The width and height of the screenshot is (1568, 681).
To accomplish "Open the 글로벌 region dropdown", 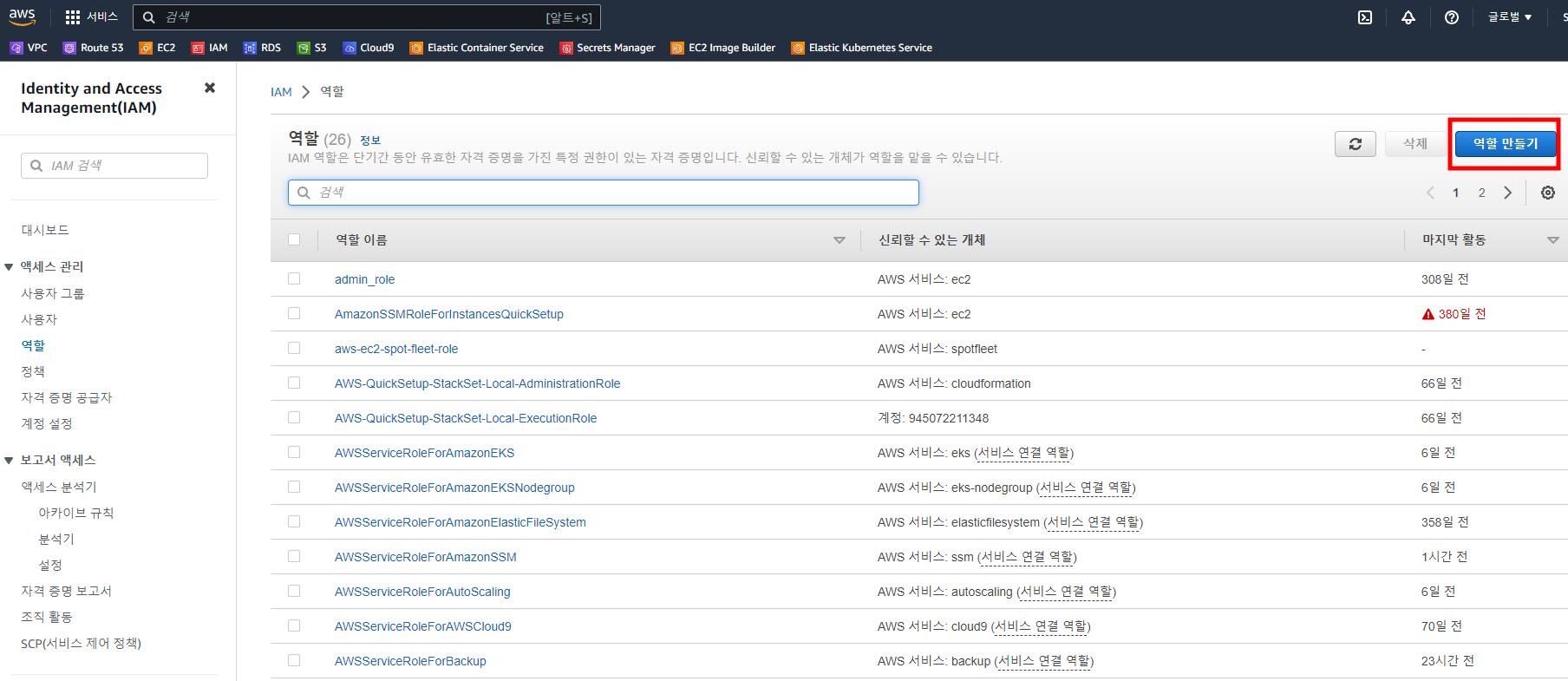I will click(x=1510, y=17).
